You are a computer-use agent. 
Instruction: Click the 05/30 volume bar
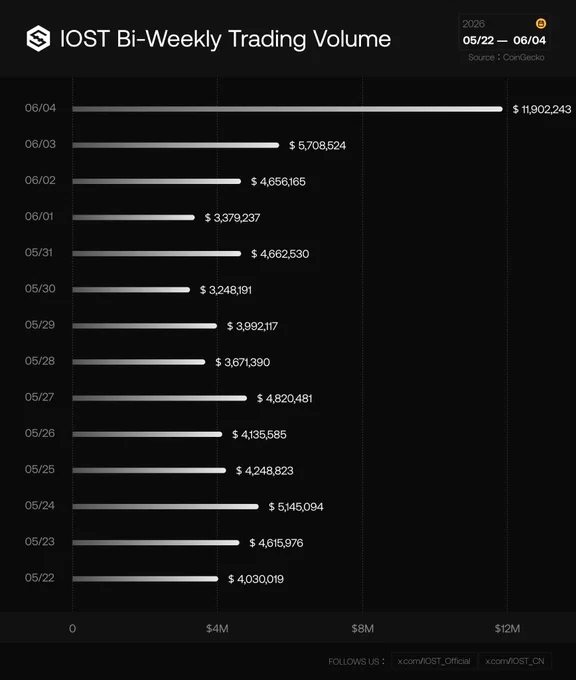coord(131,289)
